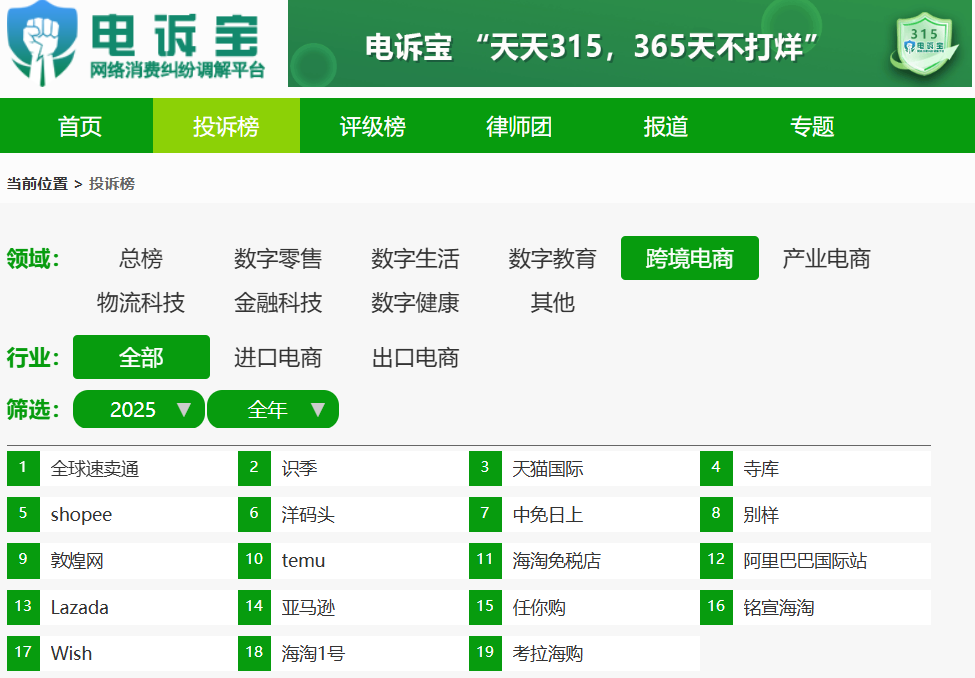Open the 专题 navigation tab
This screenshot has height=678, width=975.
coord(812,126)
